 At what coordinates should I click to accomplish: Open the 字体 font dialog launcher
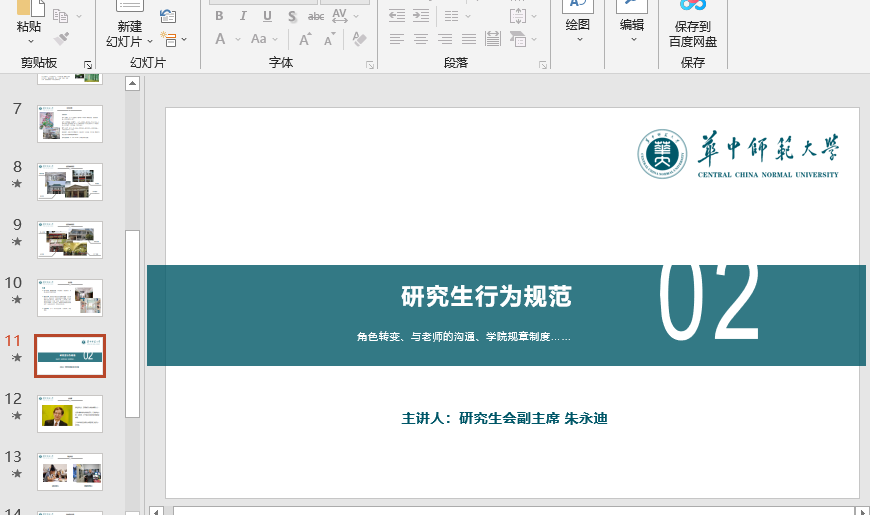coord(370,65)
